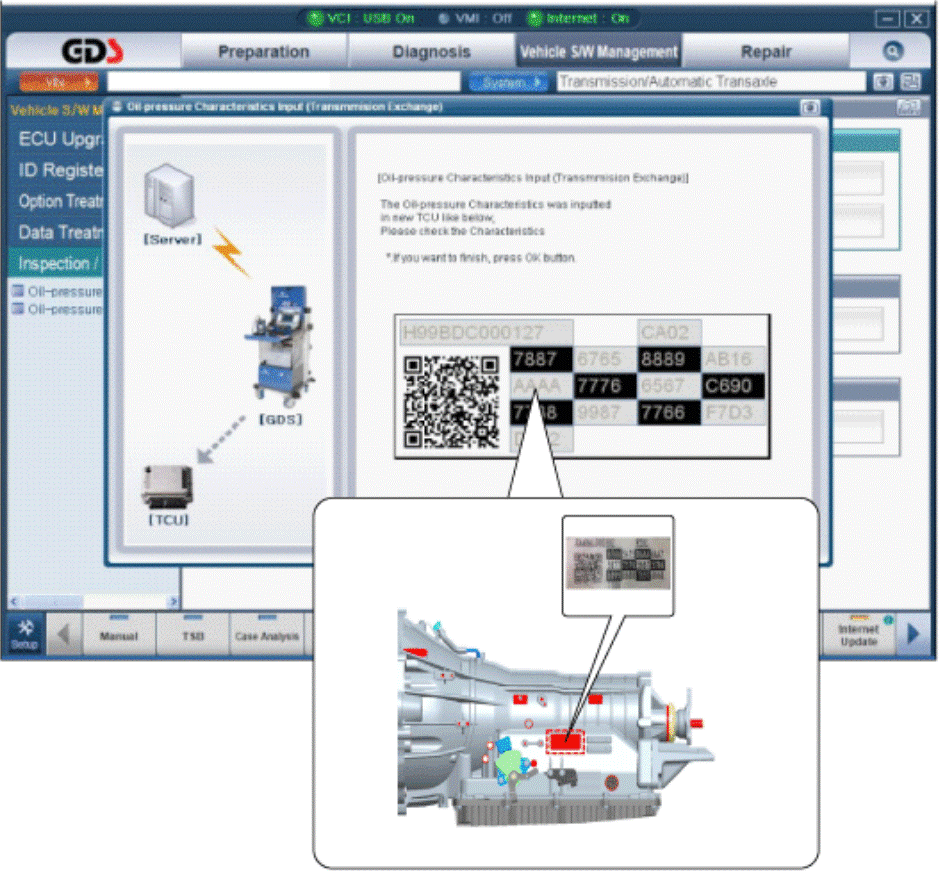Click the TCU module icon
The width and height of the screenshot is (939, 895).
tap(168, 487)
